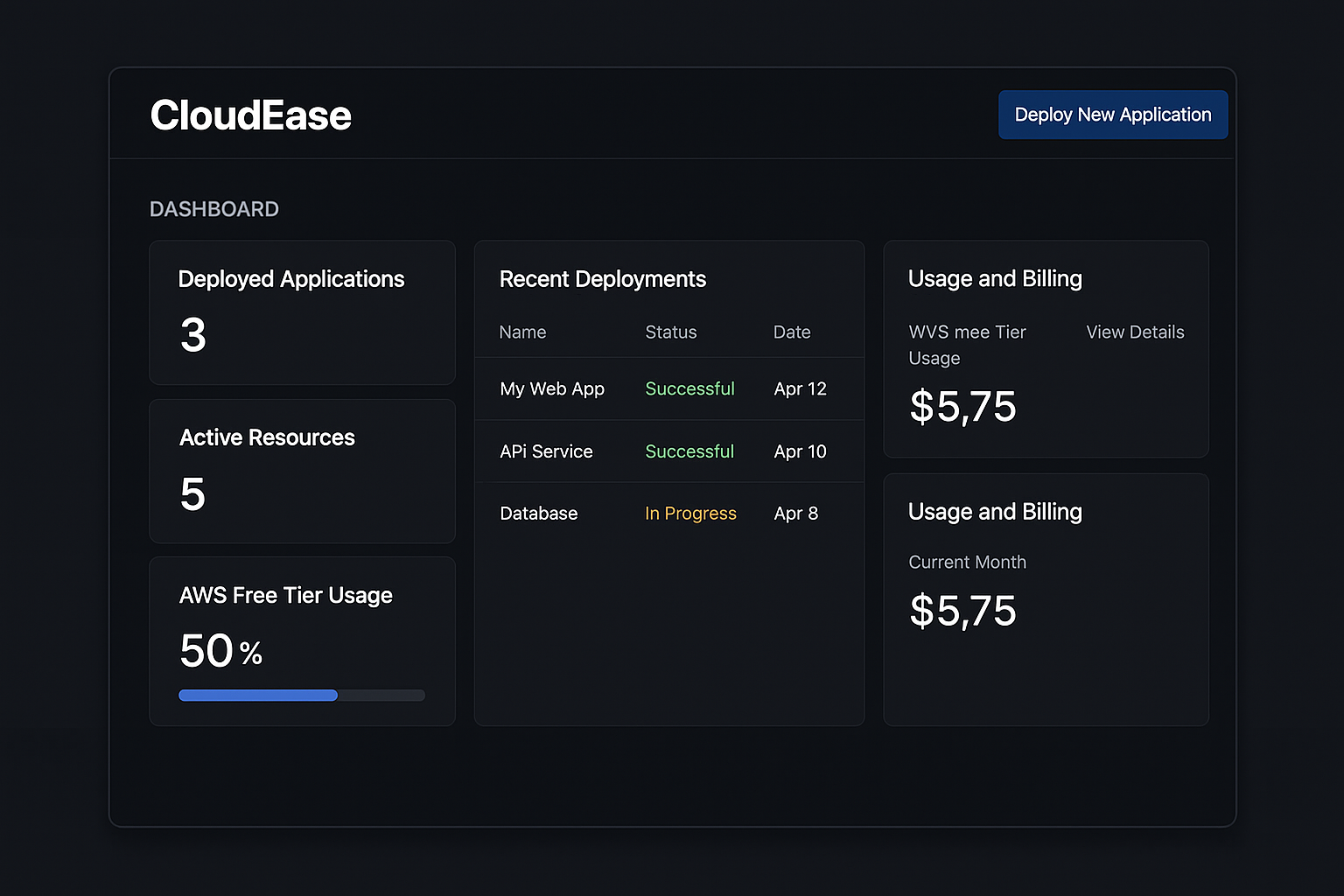Click the Recent Deployments panel title
Viewport: 1344px width, 896px height.
[x=602, y=279]
